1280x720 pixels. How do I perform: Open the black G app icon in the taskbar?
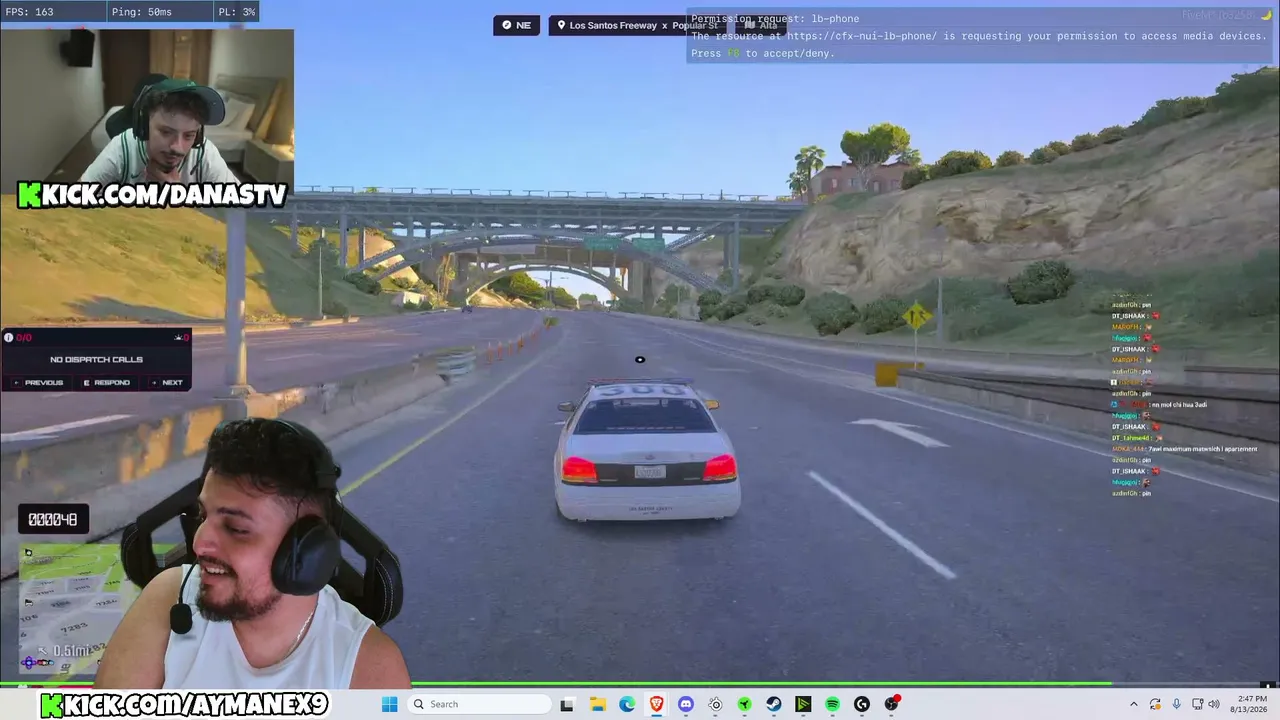tap(862, 704)
